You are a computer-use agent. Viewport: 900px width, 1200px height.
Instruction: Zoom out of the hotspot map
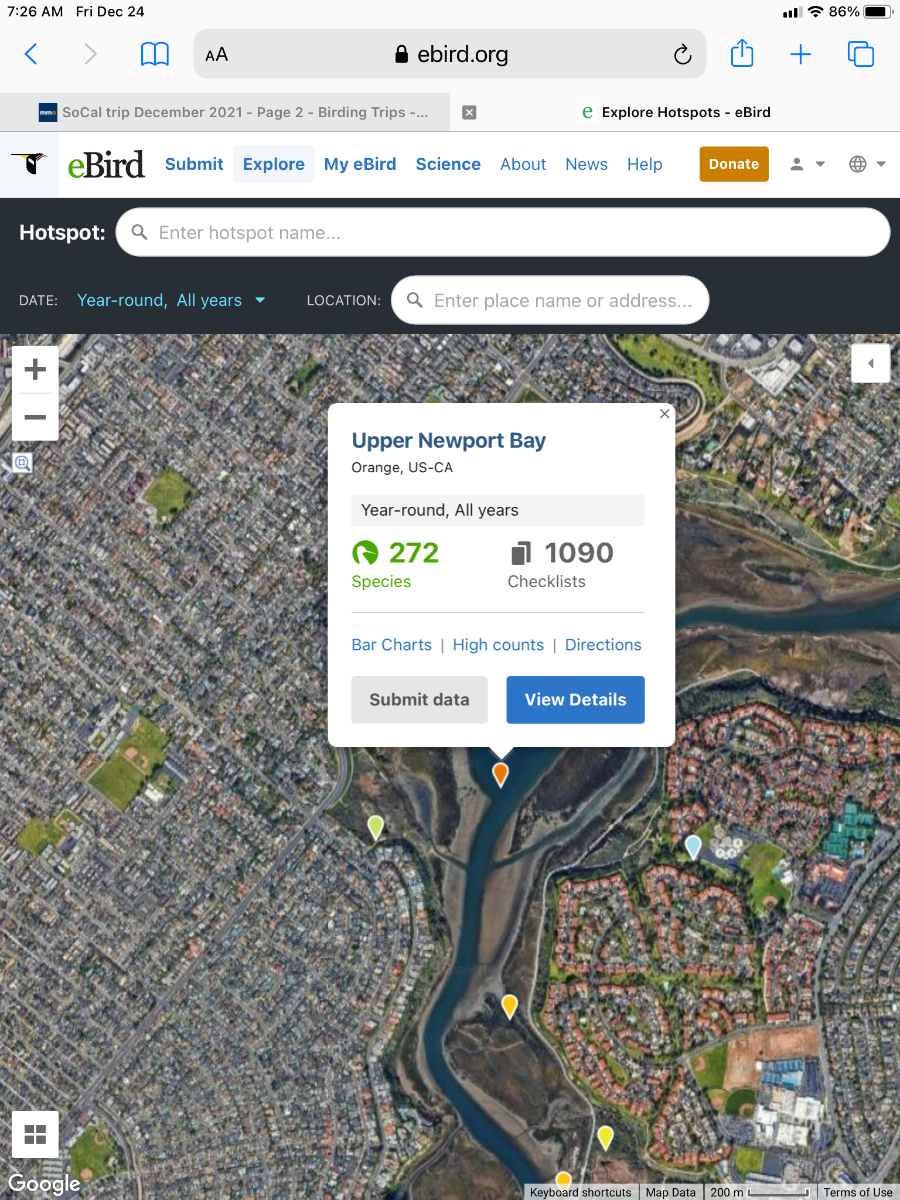coord(35,417)
